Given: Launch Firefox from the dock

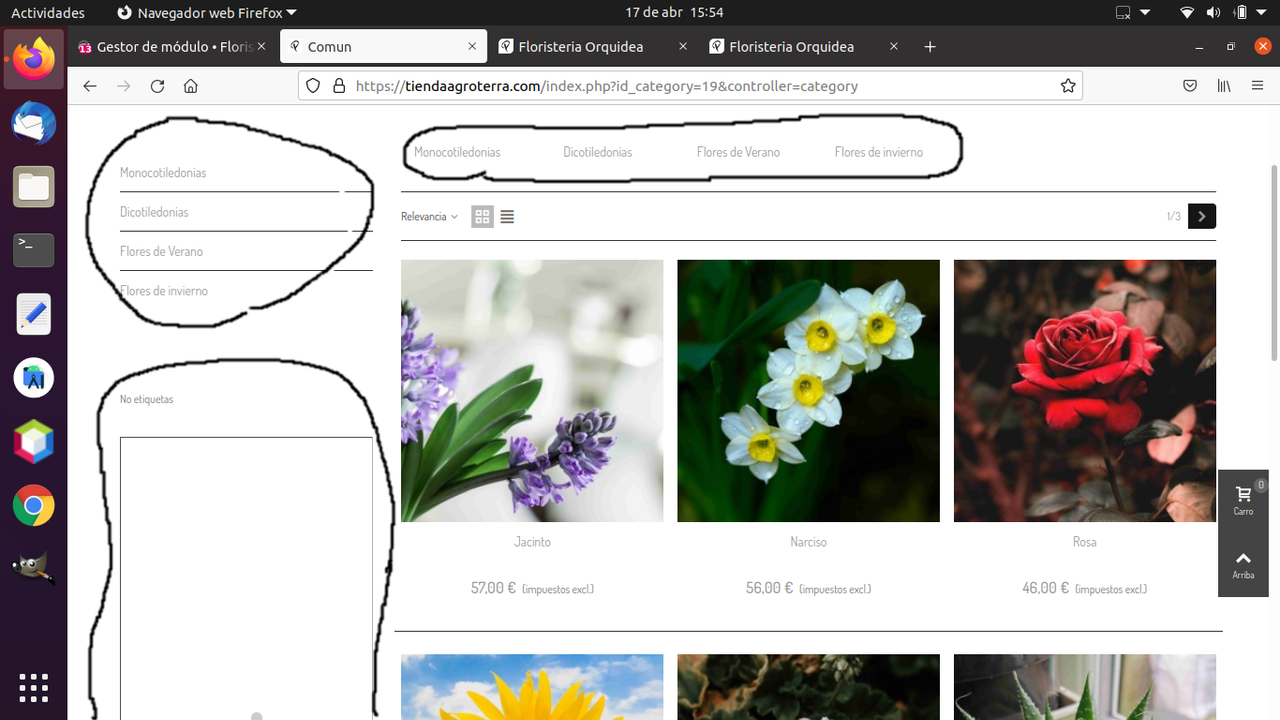Looking at the screenshot, I should pyautogui.click(x=34, y=59).
